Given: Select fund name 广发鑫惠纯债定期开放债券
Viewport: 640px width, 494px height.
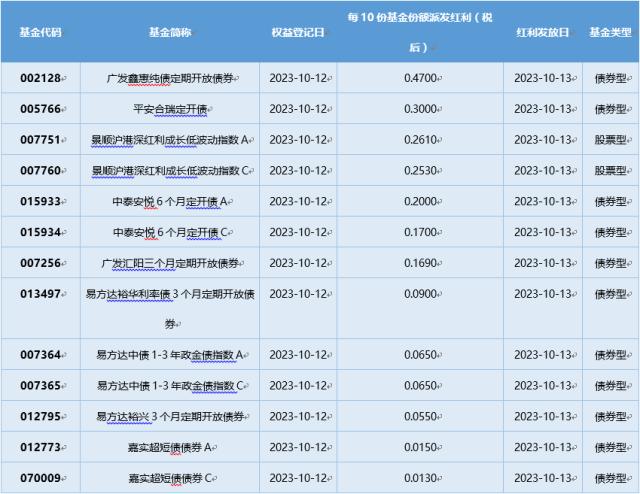Looking at the screenshot, I should click(x=170, y=78).
